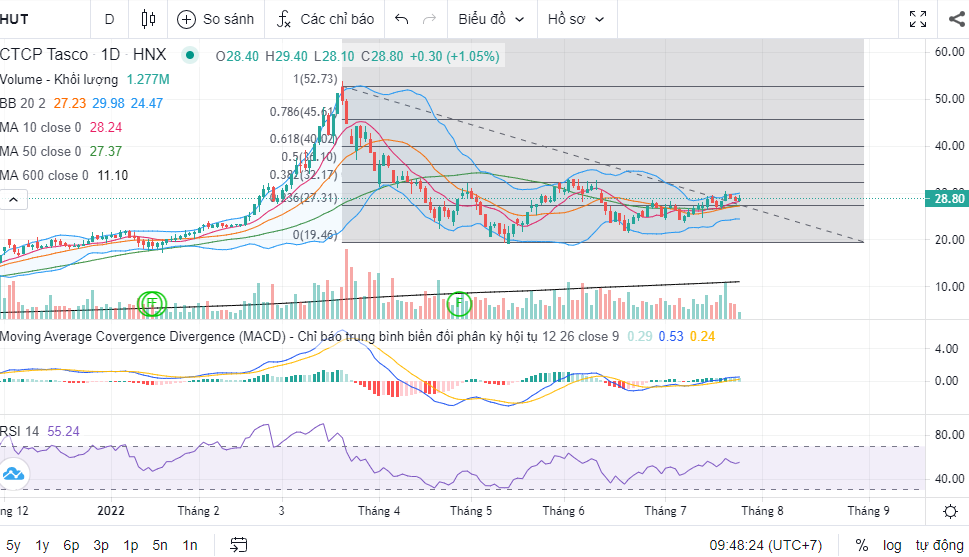
Task: Select the 3p time range
Action: click(x=101, y=545)
